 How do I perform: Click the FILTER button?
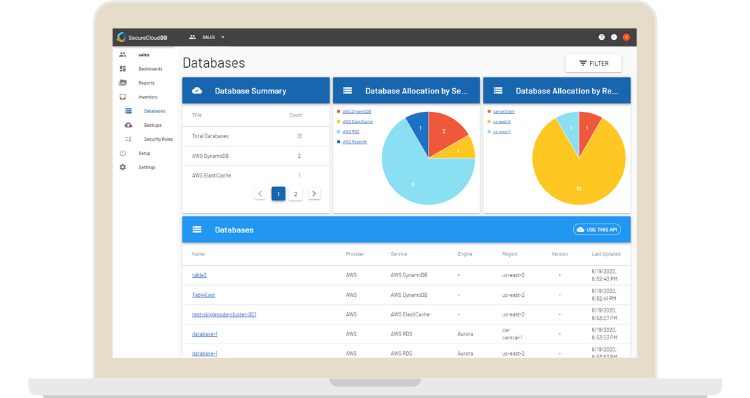point(594,63)
